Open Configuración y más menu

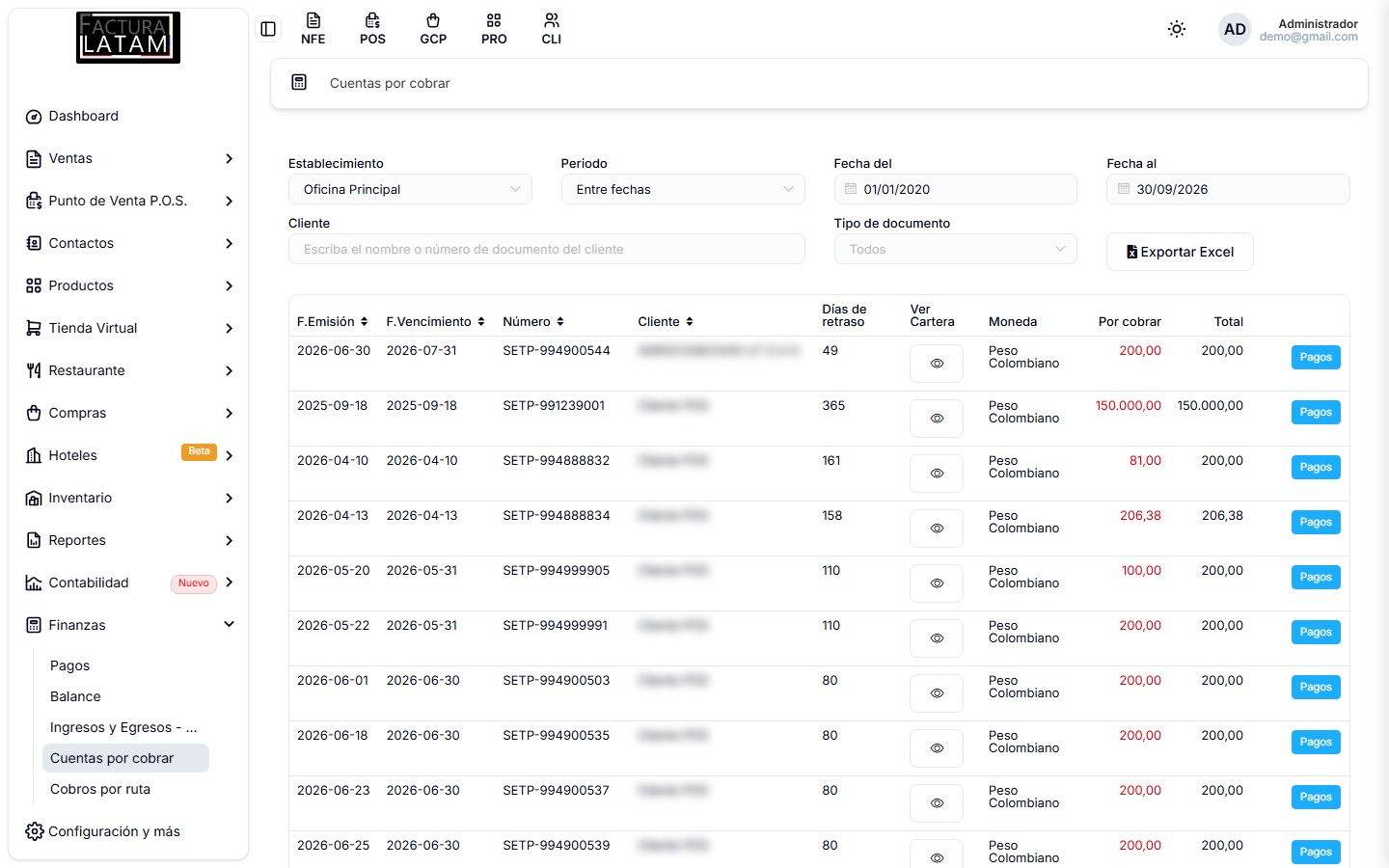click(103, 831)
